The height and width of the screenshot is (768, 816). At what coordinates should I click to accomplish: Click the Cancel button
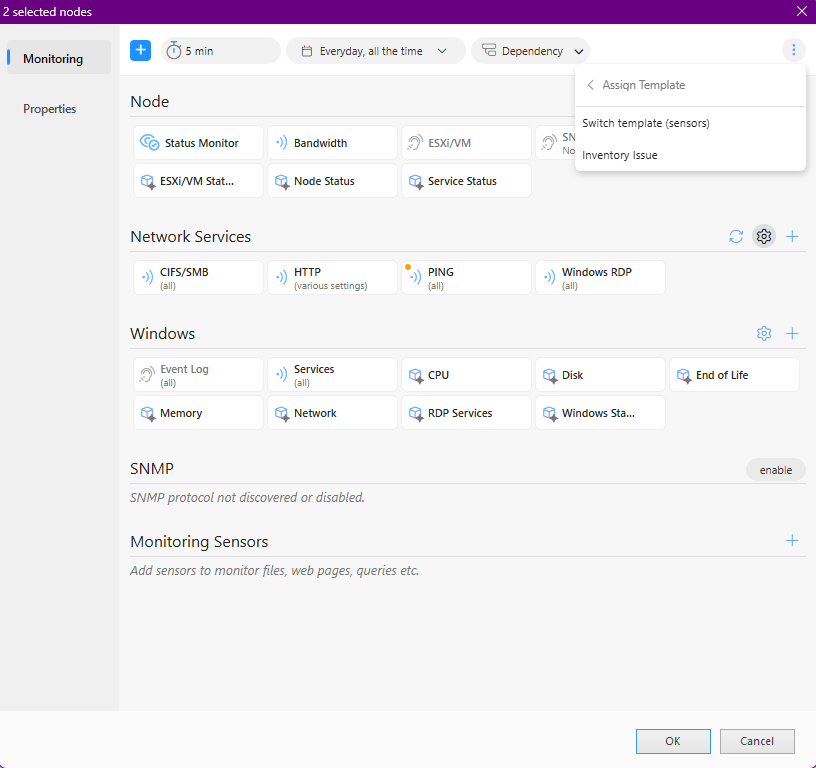[757, 741]
